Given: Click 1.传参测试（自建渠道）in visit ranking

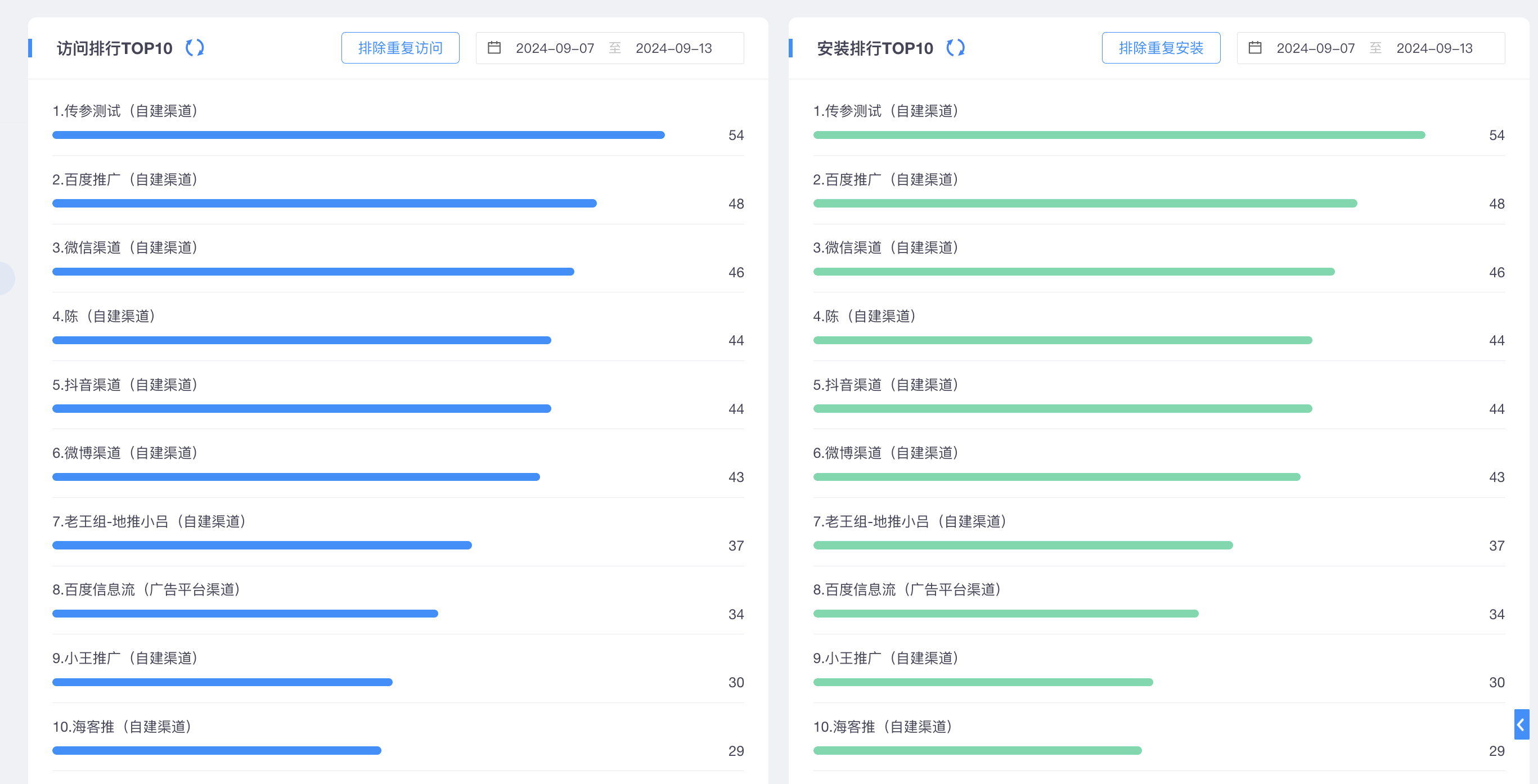Looking at the screenshot, I should click(125, 111).
